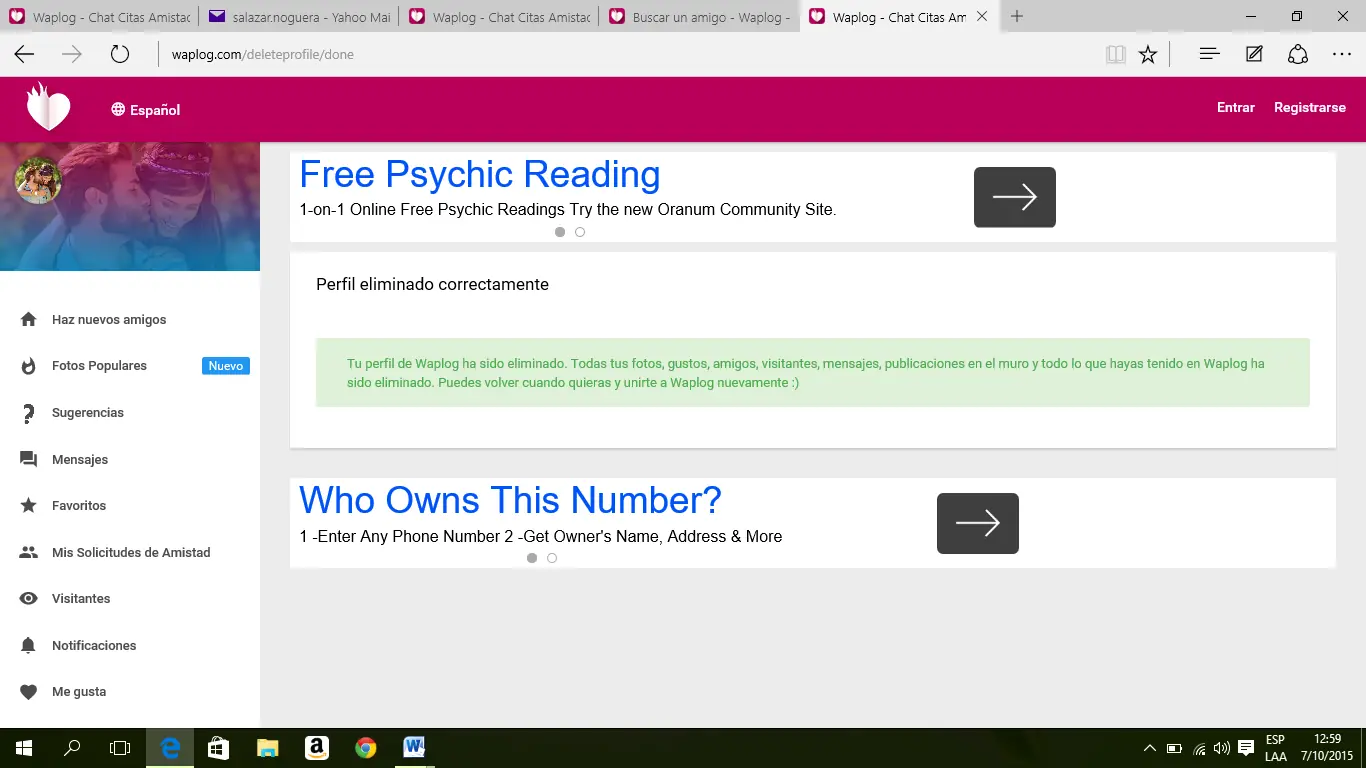Switch to the salazar.noguera Yahoo Mail tab

click(299, 17)
